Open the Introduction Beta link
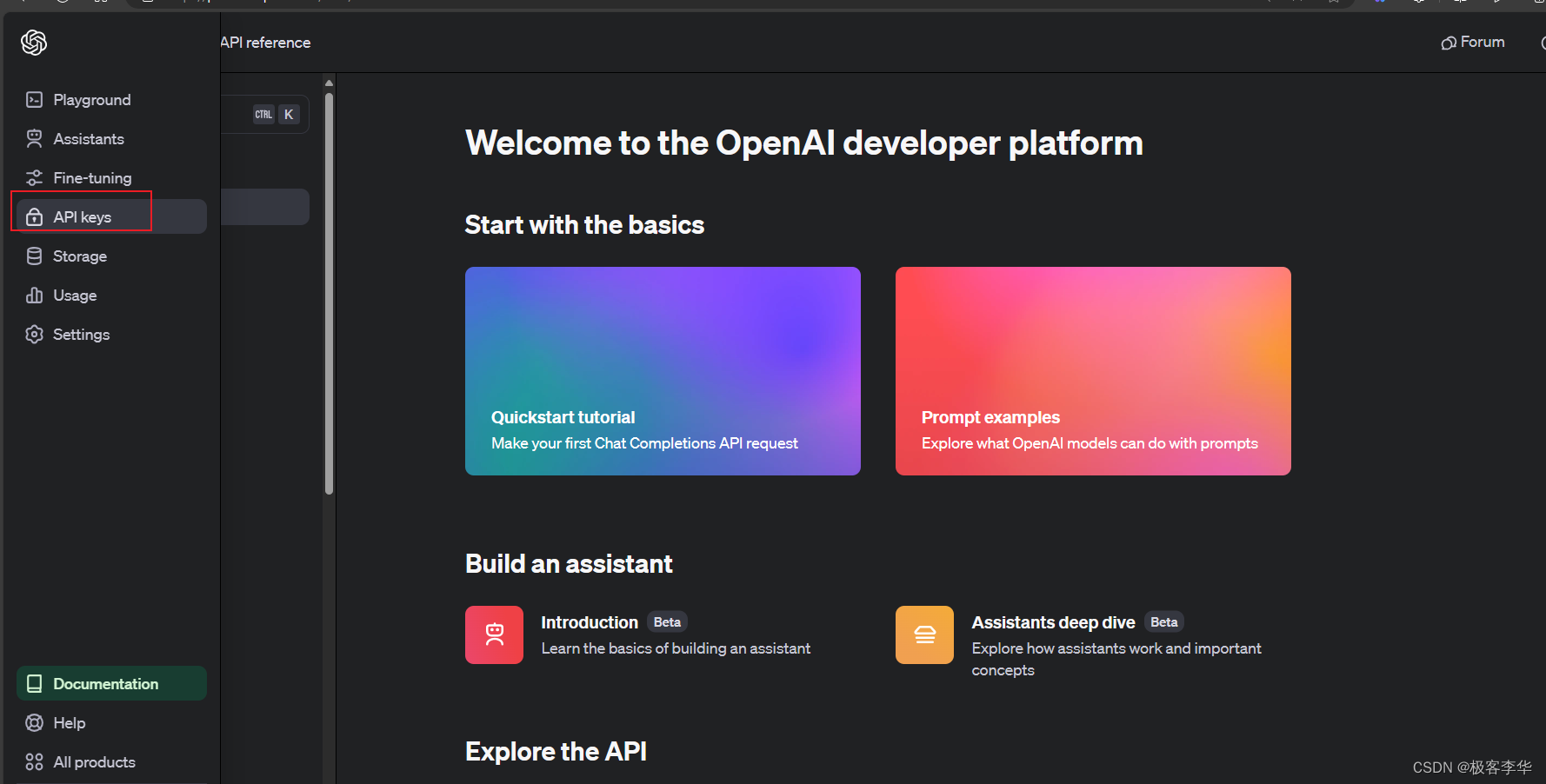Viewport: 1546px width, 784px height. (590, 622)
